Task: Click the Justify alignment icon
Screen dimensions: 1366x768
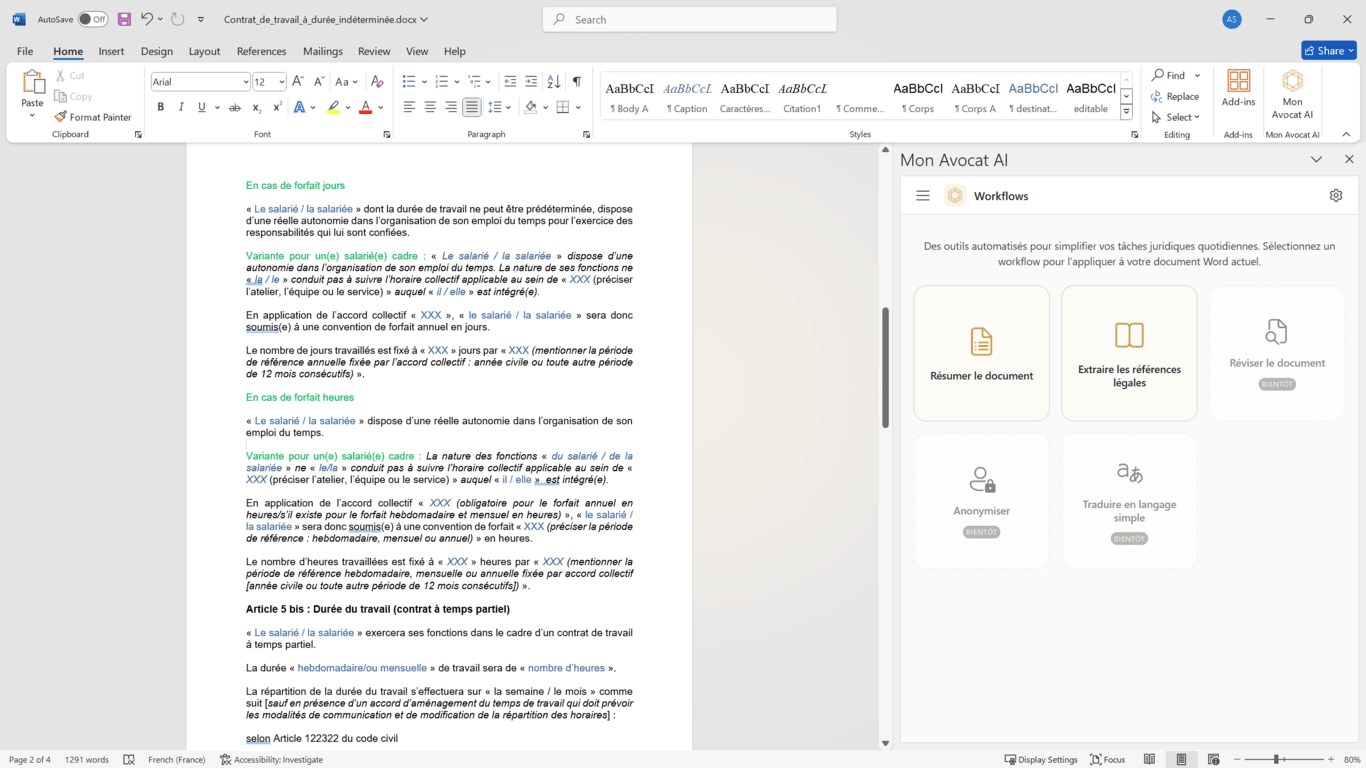Action: coord(472,107)
